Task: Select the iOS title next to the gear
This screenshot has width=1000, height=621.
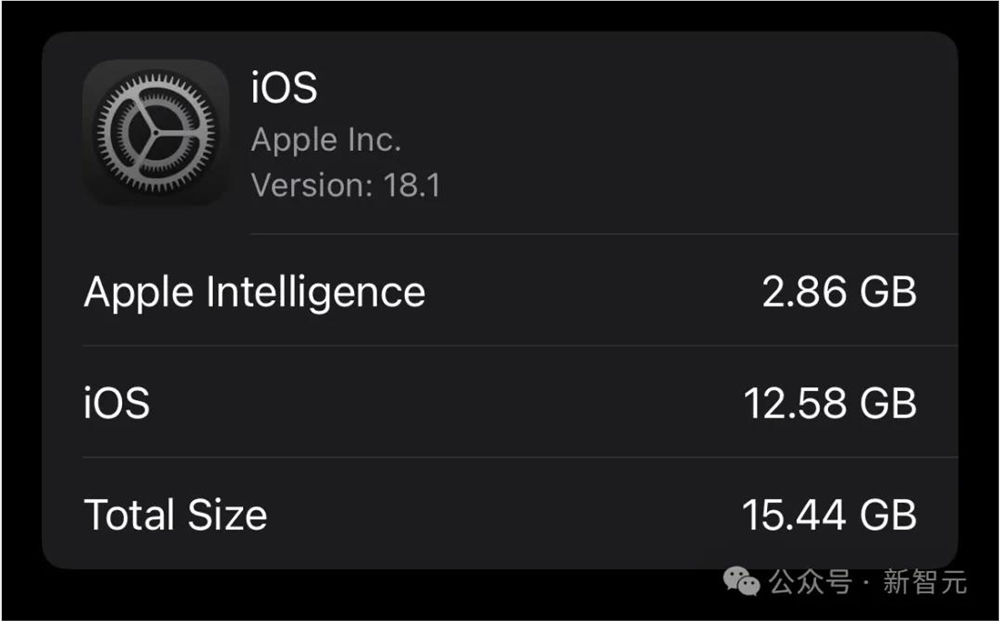Action: (x=284, y=87)
